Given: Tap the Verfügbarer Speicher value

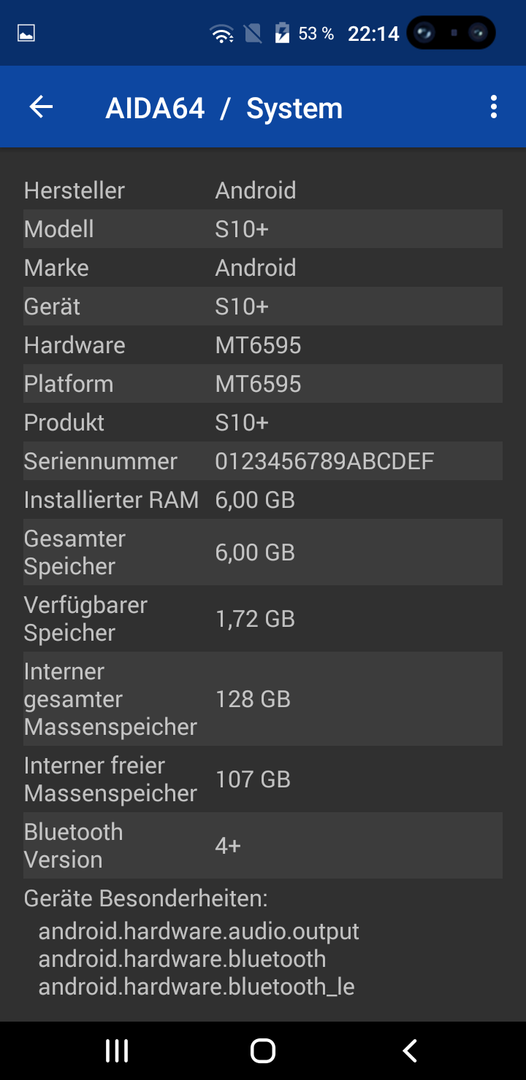Looking at the screenshot, I should 255,619.
